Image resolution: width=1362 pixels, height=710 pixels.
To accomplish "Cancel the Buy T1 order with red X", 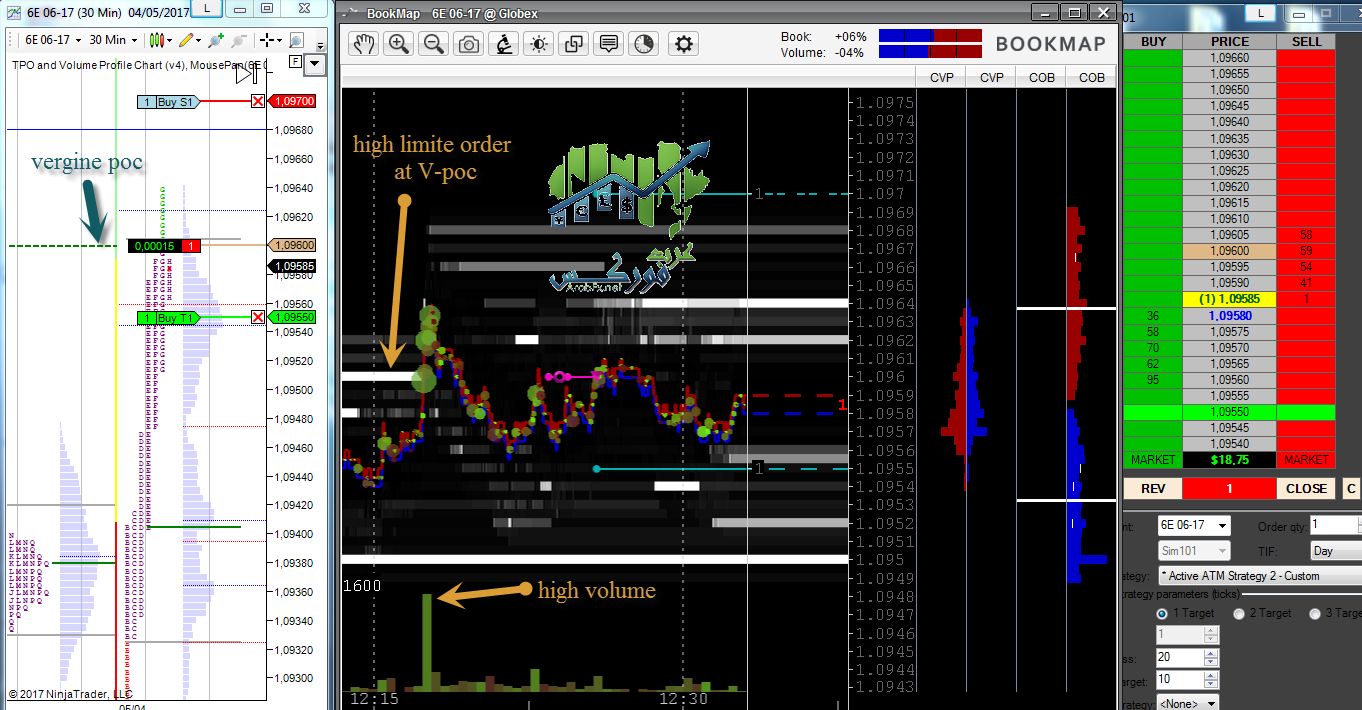I will pos(258,318).
